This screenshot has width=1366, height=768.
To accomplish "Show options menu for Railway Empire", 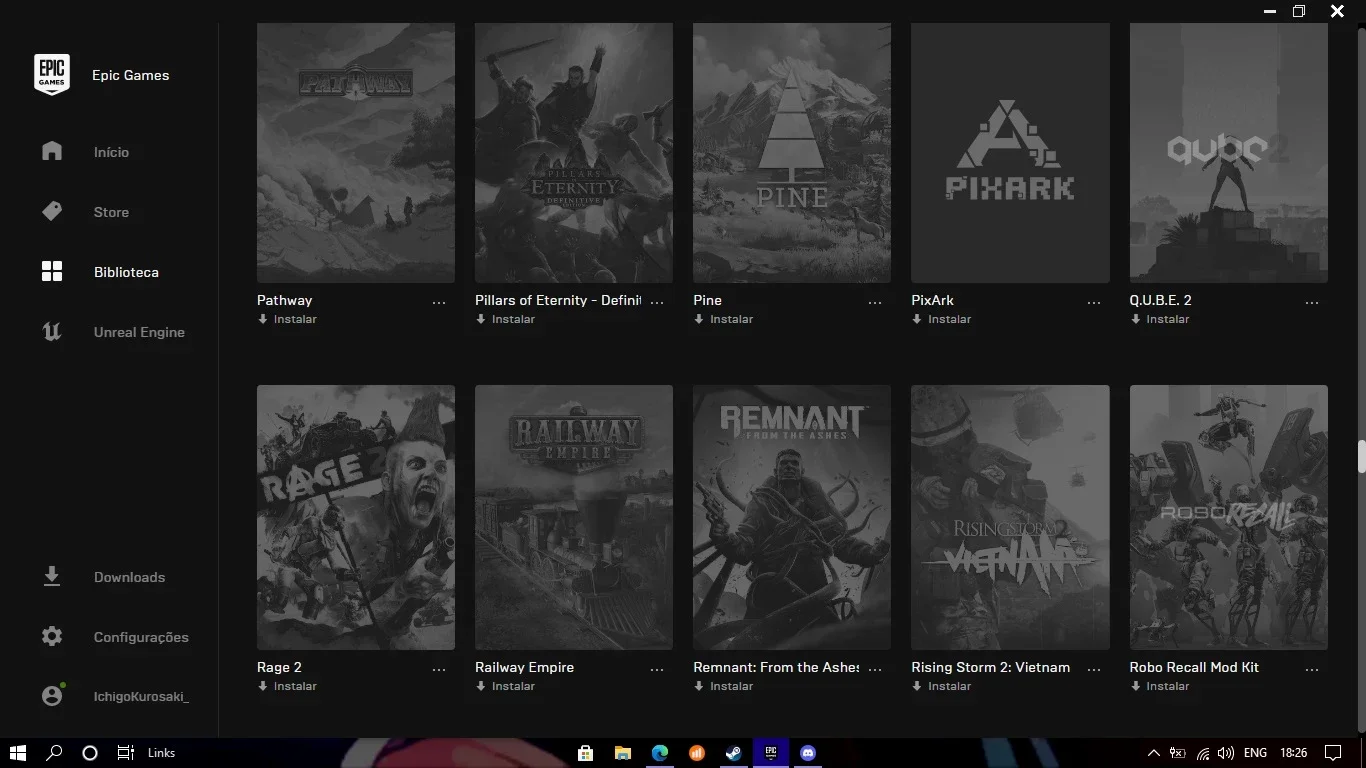I will click(657, 669).
